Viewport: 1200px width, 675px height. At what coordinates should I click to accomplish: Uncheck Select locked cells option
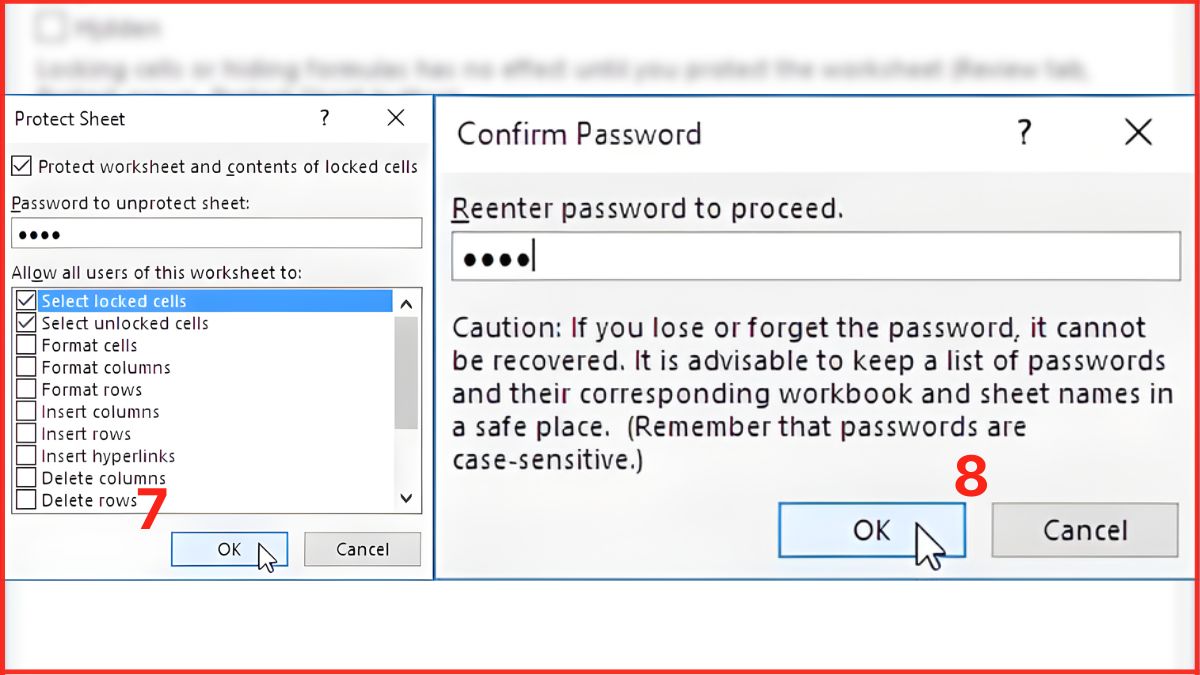tap(26, 301)
